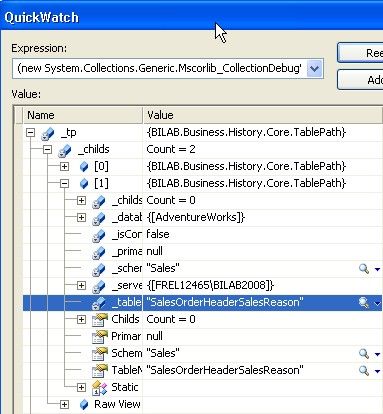
Task: Open visualizer magnifier for TableN row
Action: [364, 371]
